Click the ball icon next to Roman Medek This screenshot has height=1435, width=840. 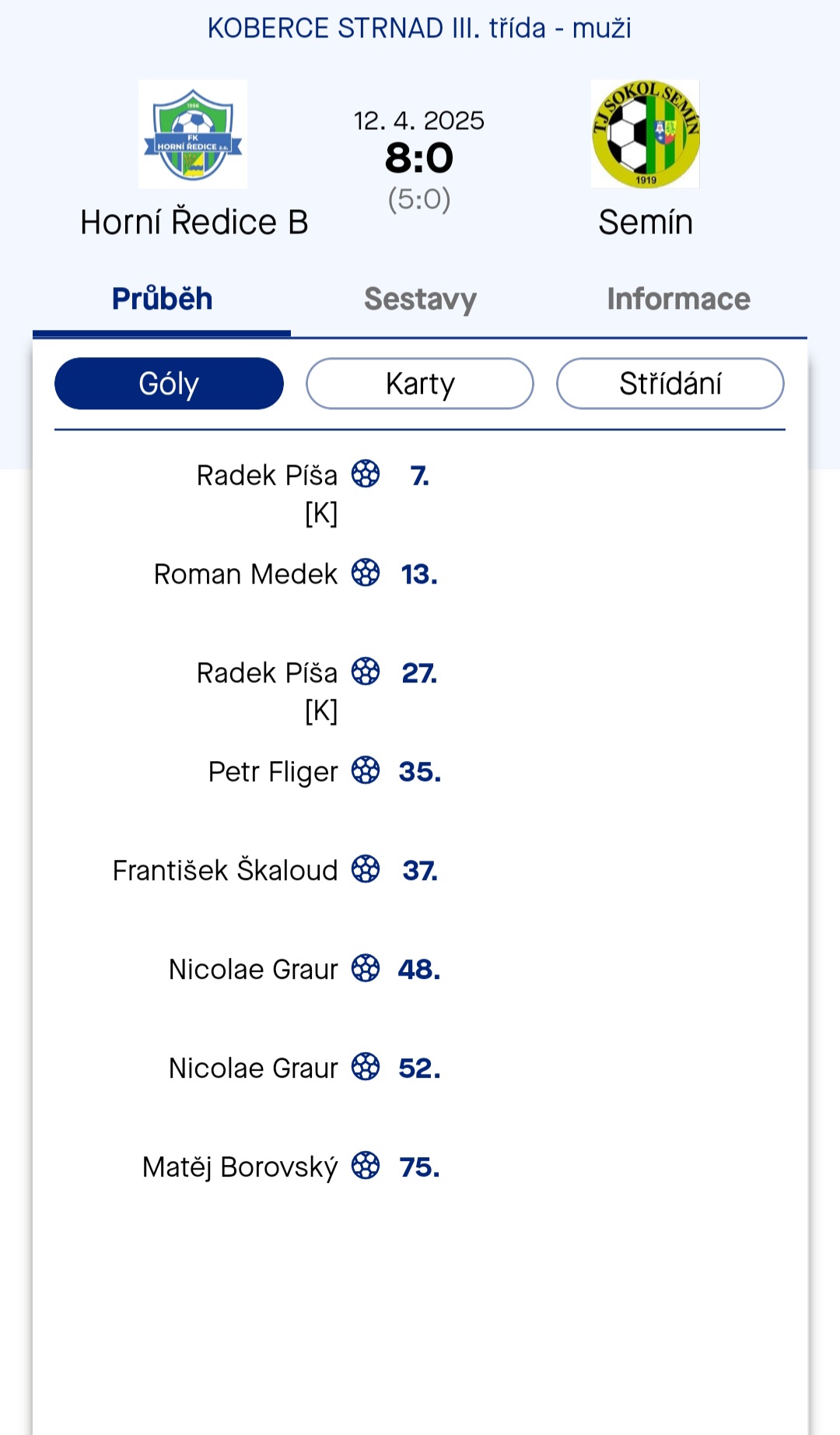[x=366, y=573]
